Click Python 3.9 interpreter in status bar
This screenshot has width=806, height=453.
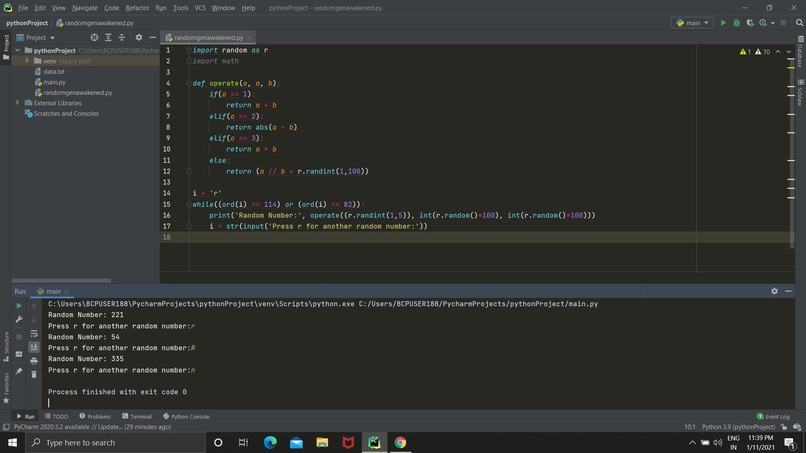pos(739,427)
